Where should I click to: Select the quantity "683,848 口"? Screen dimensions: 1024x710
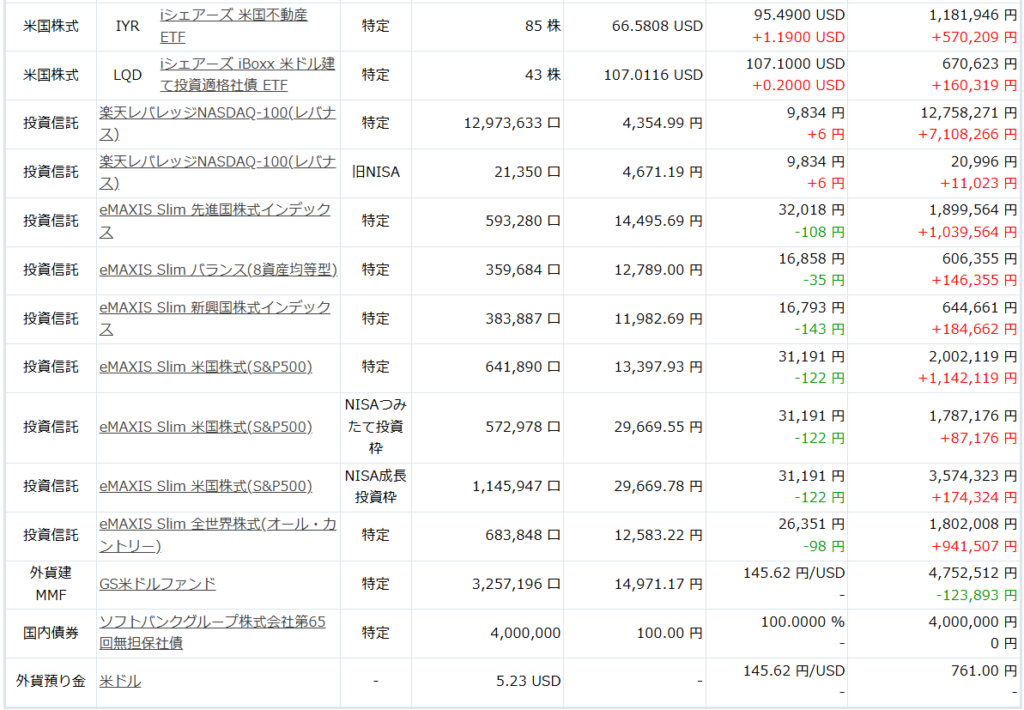[x=522, y=535]
